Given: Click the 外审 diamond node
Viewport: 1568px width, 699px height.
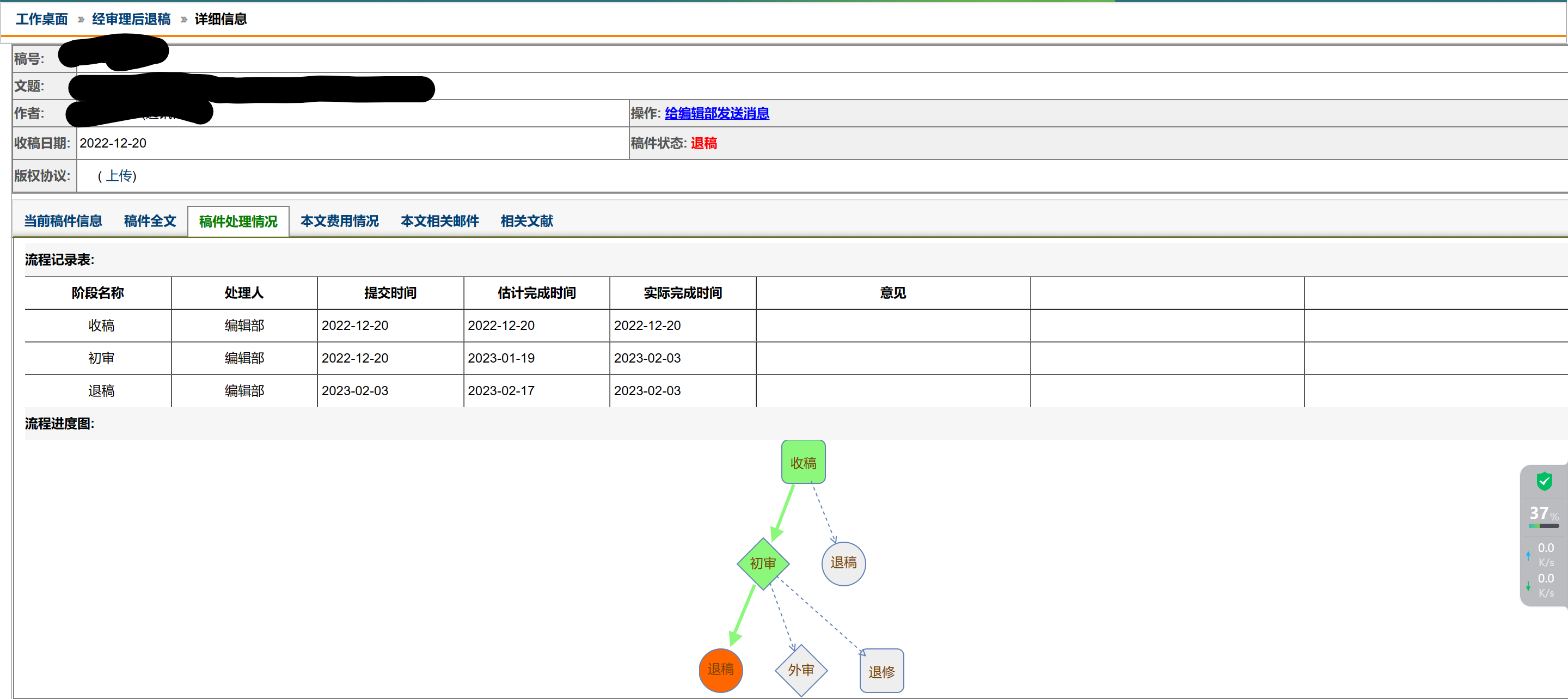Looking at the screenshot, I should pyautogui.click(x=801, y=670).
